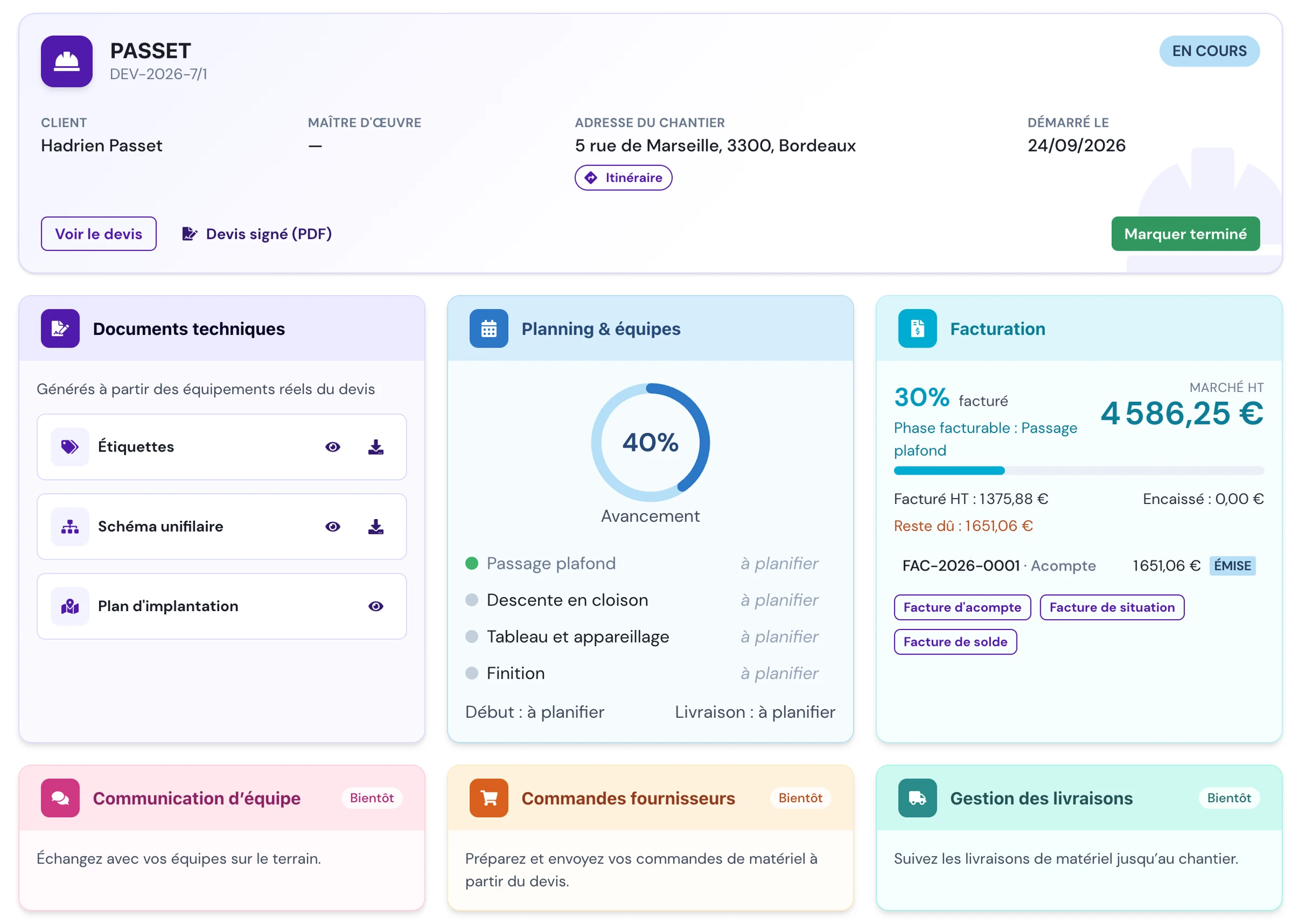Click the purple hard-hat project icon
The height and width of the screenshot is (924, 1299).
tap(67, 62)
